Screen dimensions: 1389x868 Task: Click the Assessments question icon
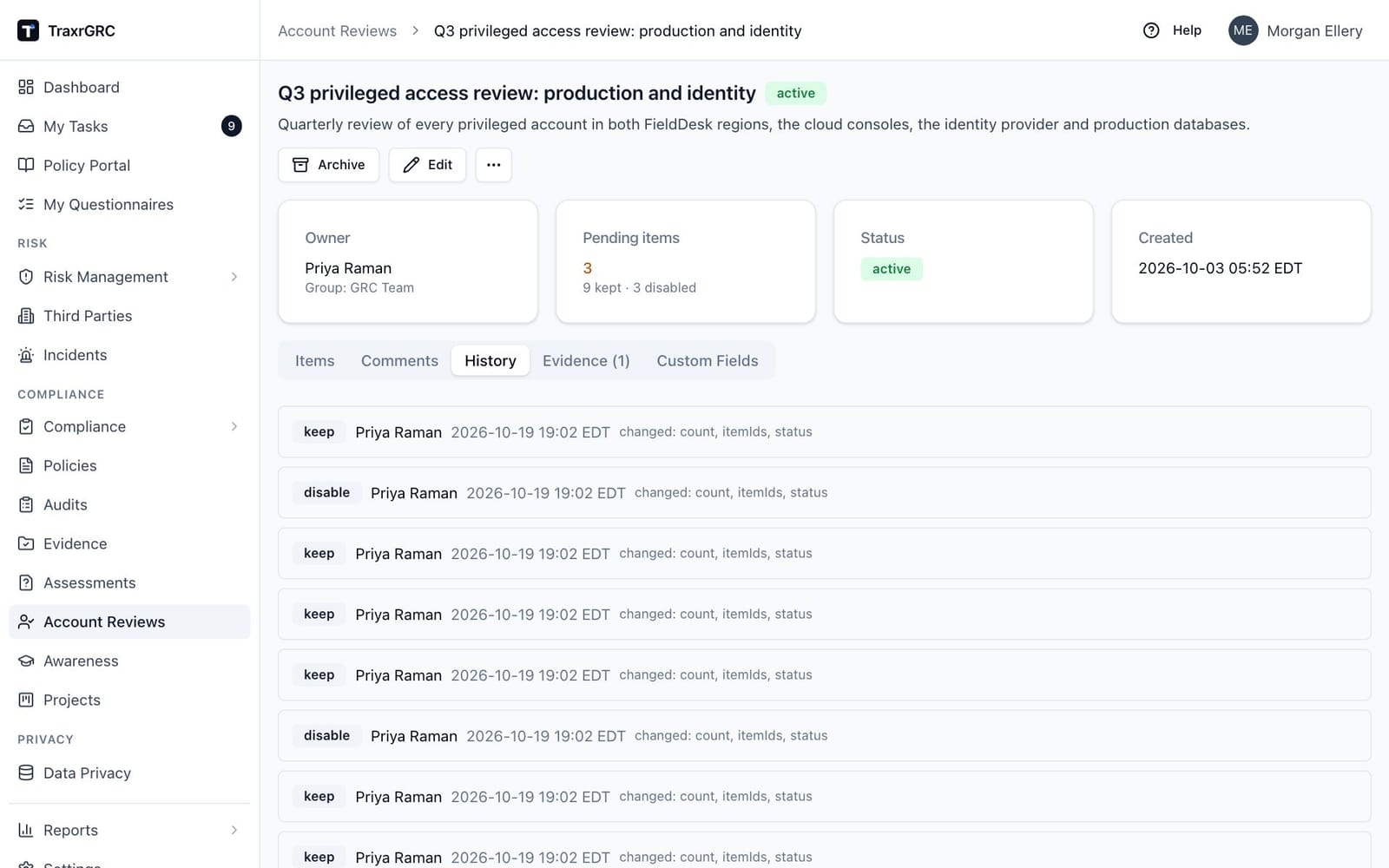tap(26, 582)
